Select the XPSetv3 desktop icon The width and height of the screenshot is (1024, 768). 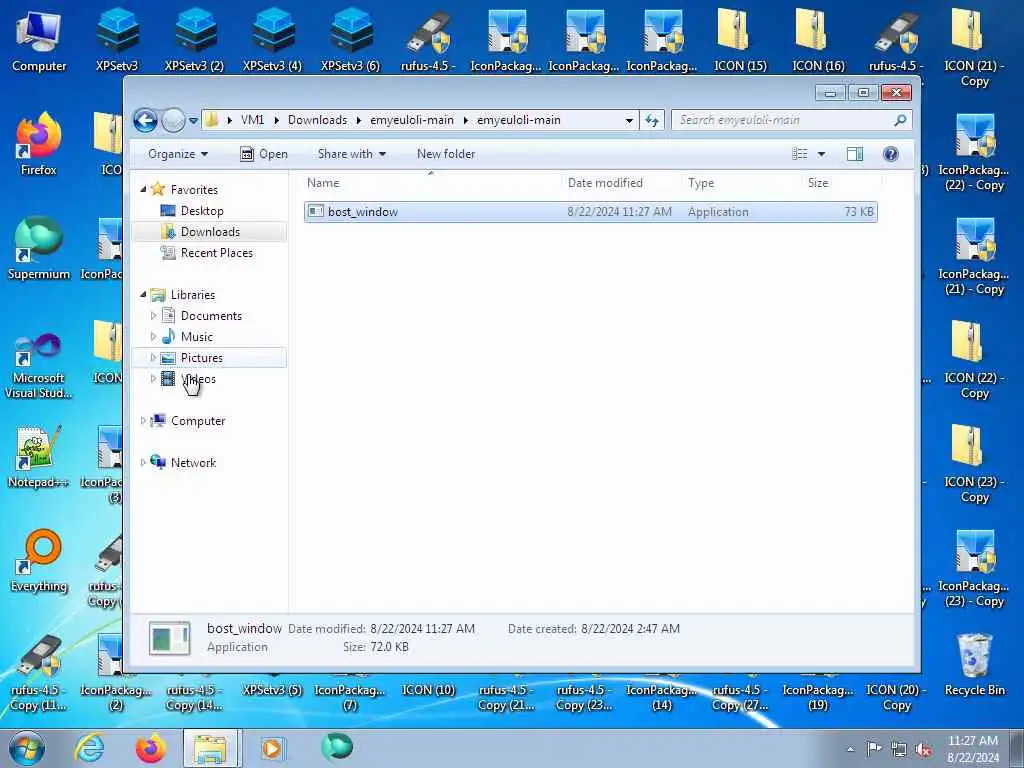click(x=117, y=40)
